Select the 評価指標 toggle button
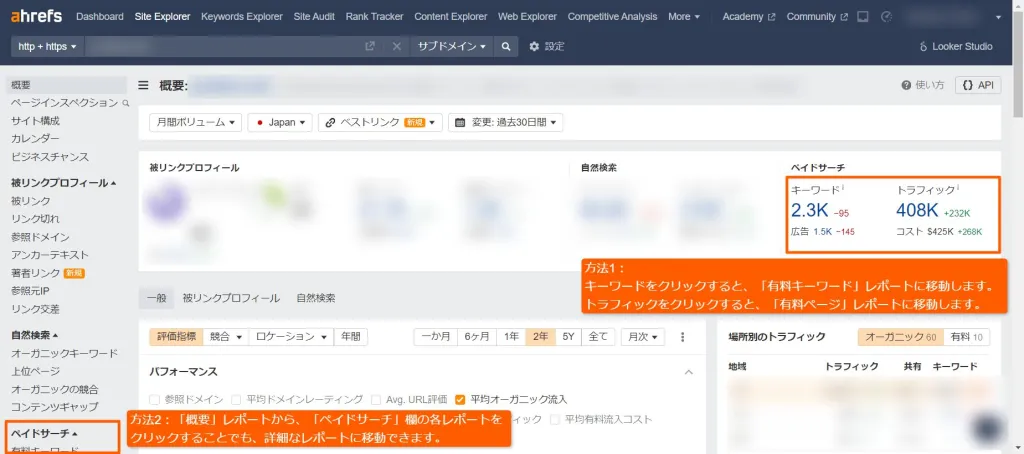Viewport: 1024px width, 454px height. [176, 337]
